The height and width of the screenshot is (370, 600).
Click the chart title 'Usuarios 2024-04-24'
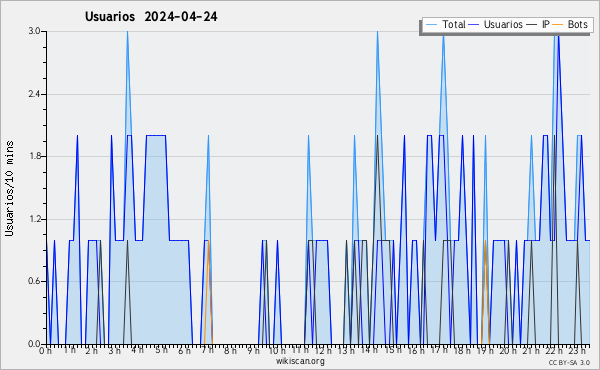click(151, 16)
